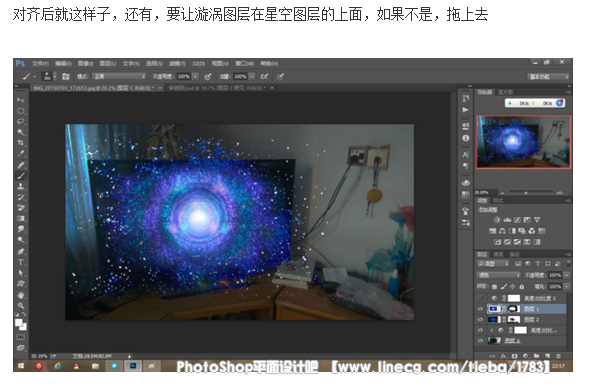Viewport: 600px width, 384px height.
Task: Click the navigator preview thumbnail
Action: pyautogui.click(x=523, y=142)
